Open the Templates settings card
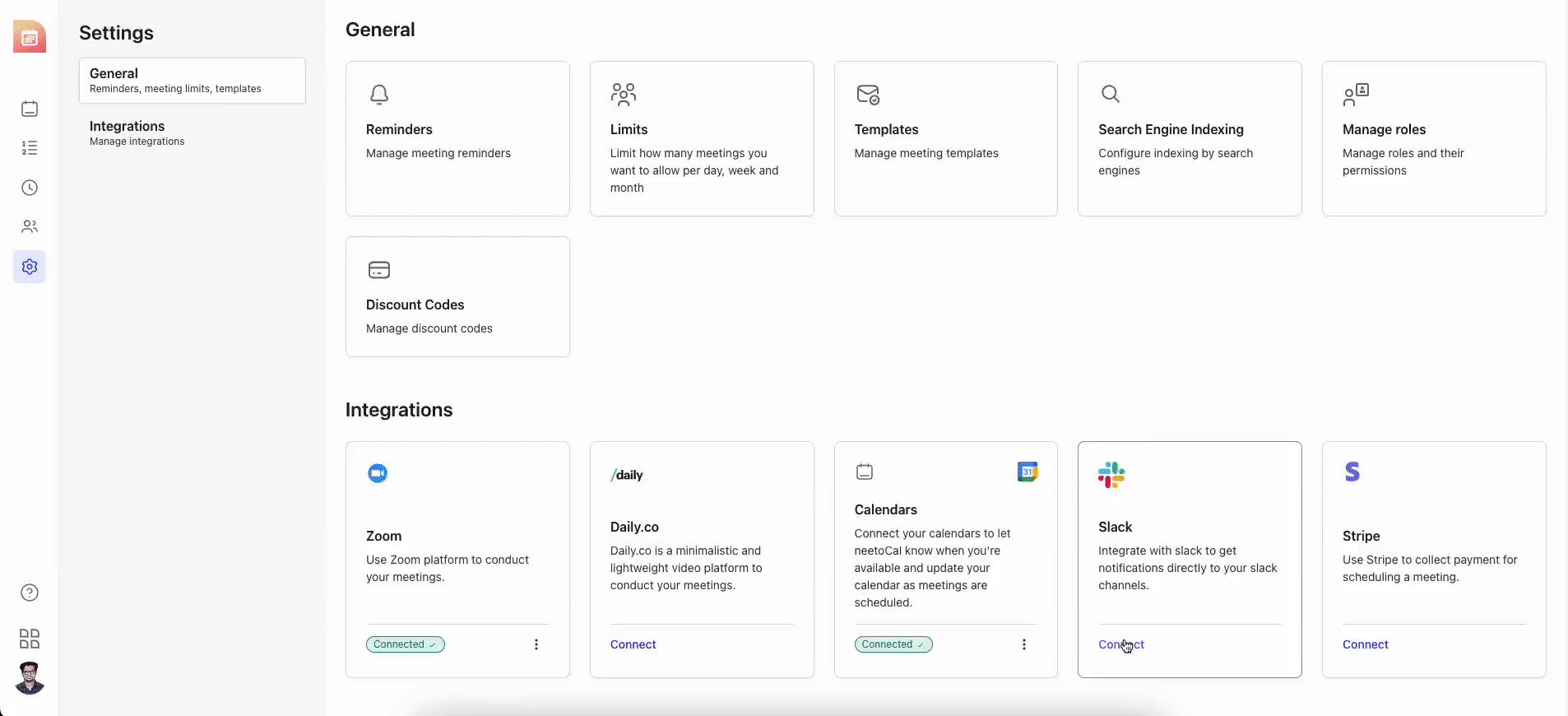This screenshot has height=716, width=1568. (946, 138)
